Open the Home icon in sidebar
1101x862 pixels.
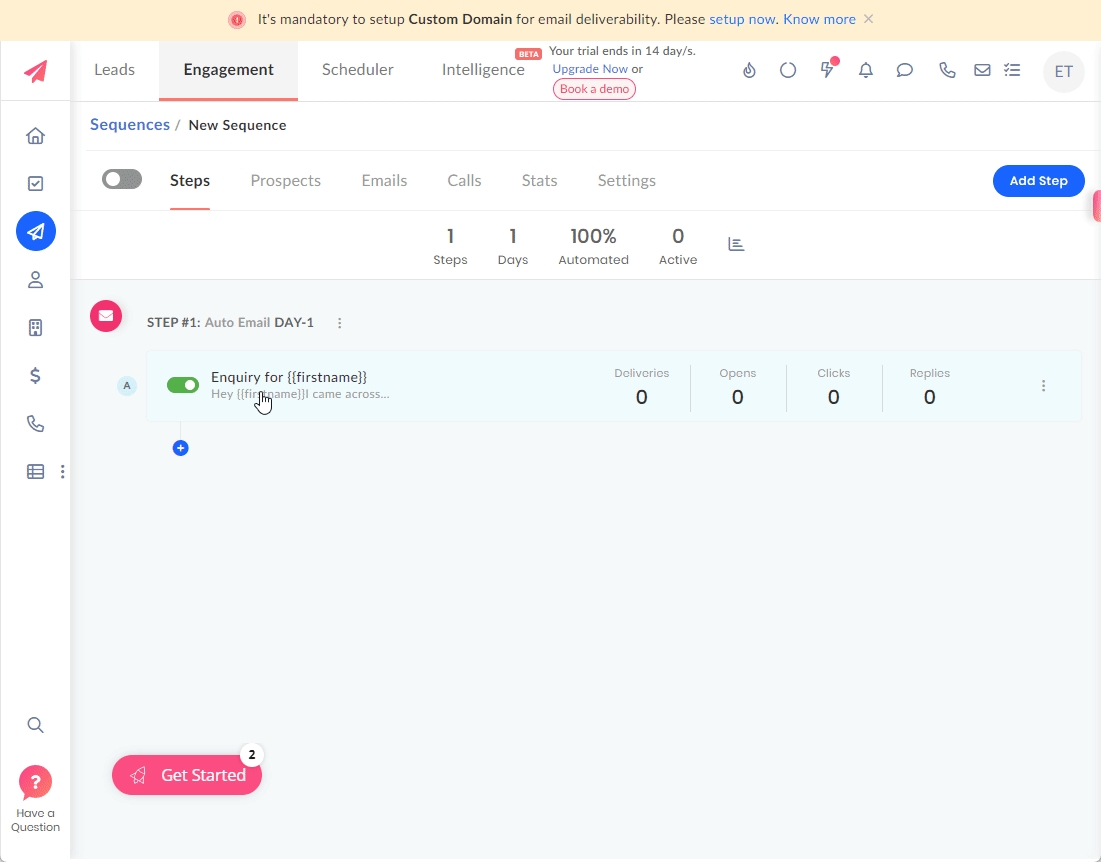[x=35, y=136]
